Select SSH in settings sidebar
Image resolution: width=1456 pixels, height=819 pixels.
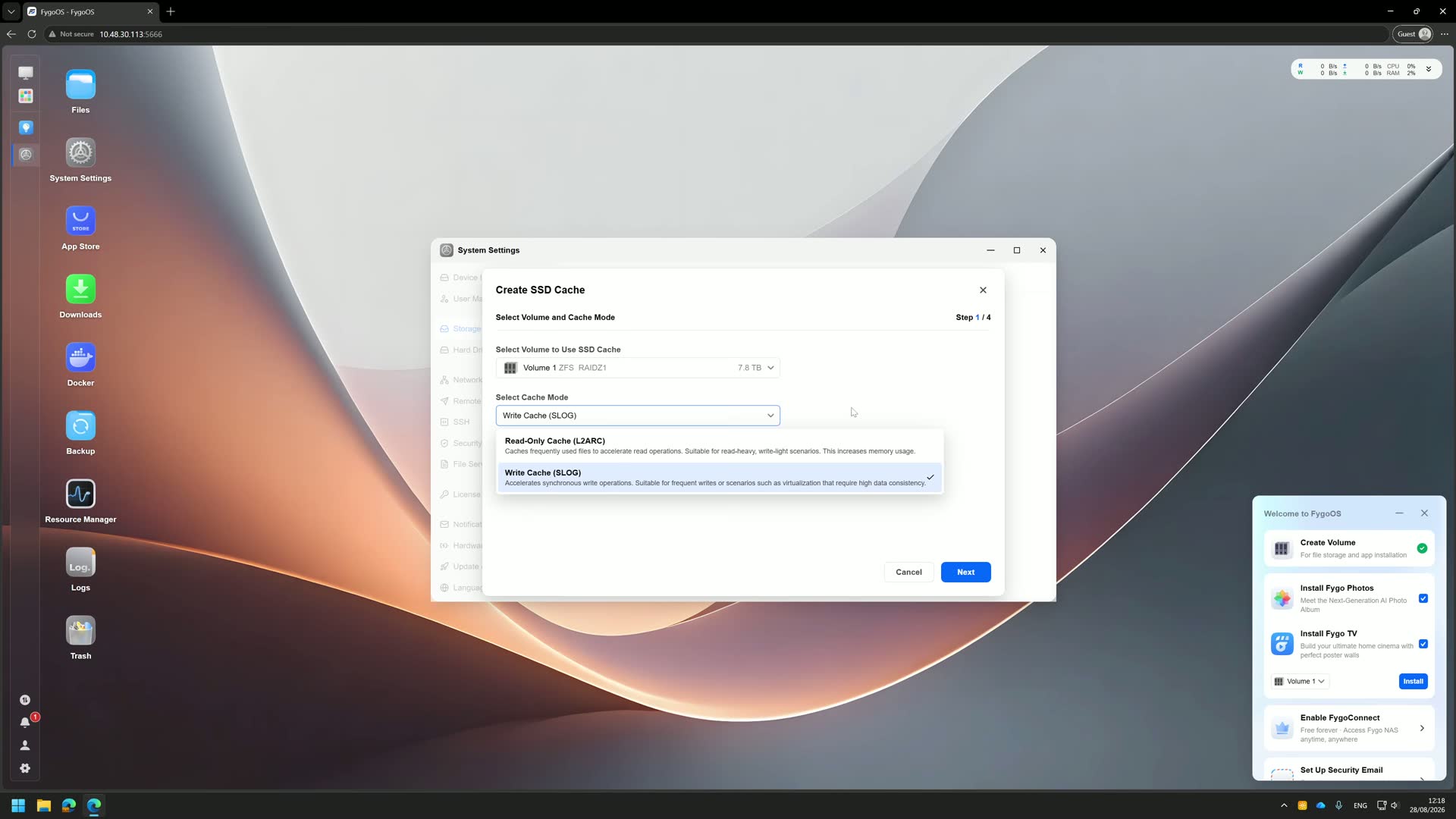[x=455, y=422]
